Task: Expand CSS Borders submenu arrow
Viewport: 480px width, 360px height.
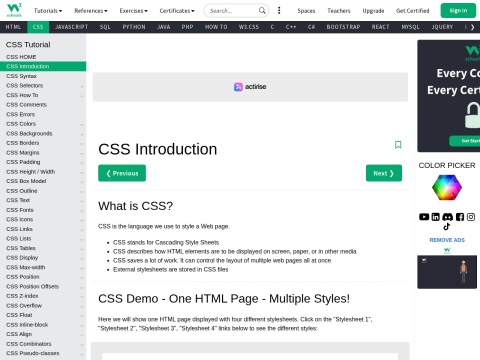Action: [x=82, y=144]
